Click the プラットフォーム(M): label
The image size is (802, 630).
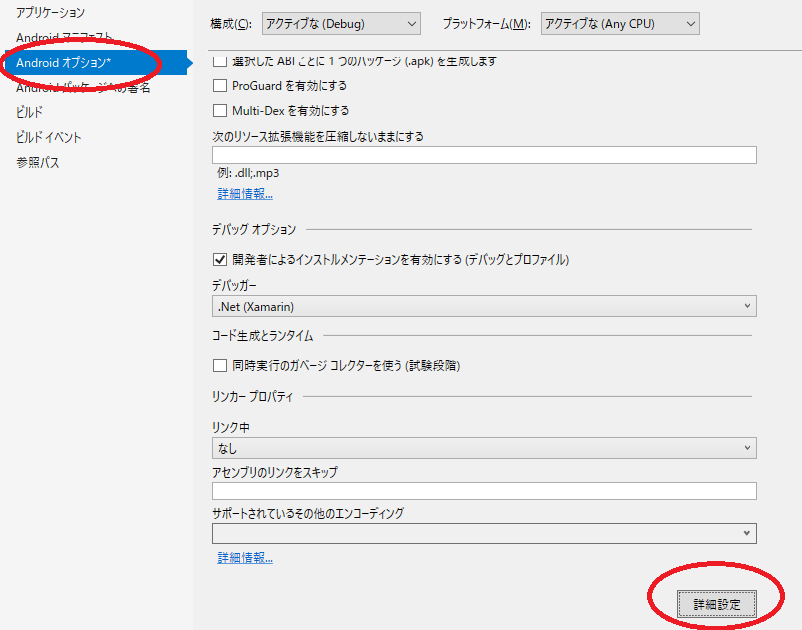[x=486, y=24]
